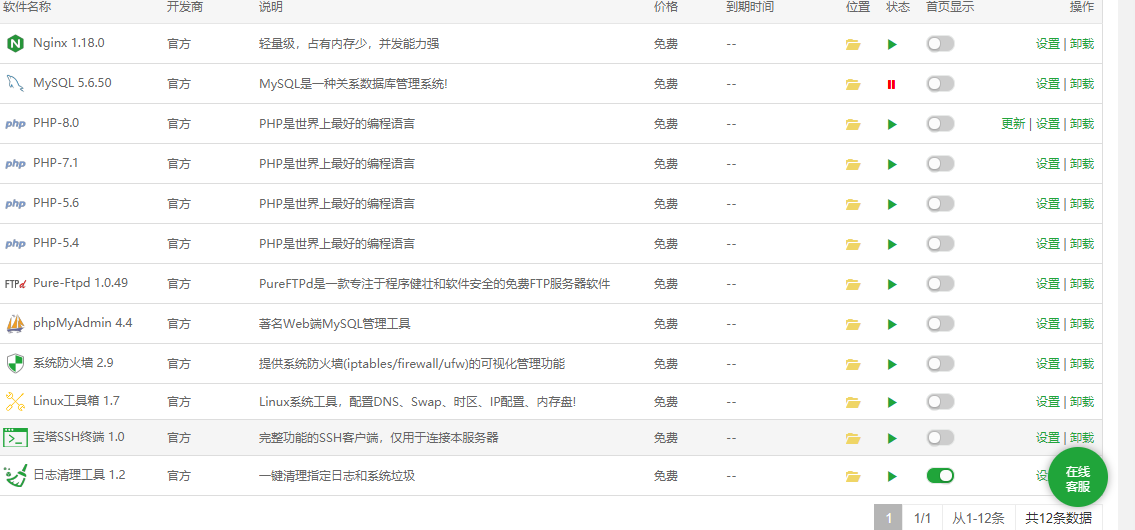
Task: Toggle homepage display for PHP-5.6
Action: [x=940, y=204]
